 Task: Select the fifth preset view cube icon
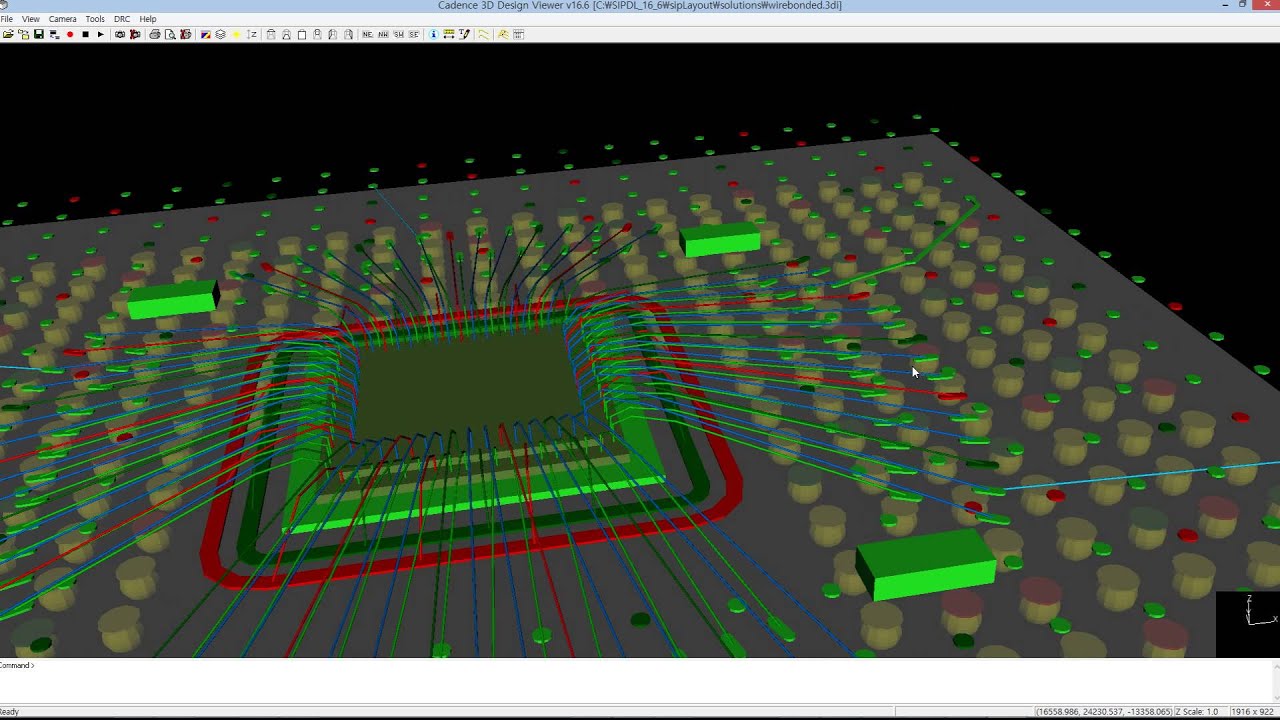pos(332,34)
